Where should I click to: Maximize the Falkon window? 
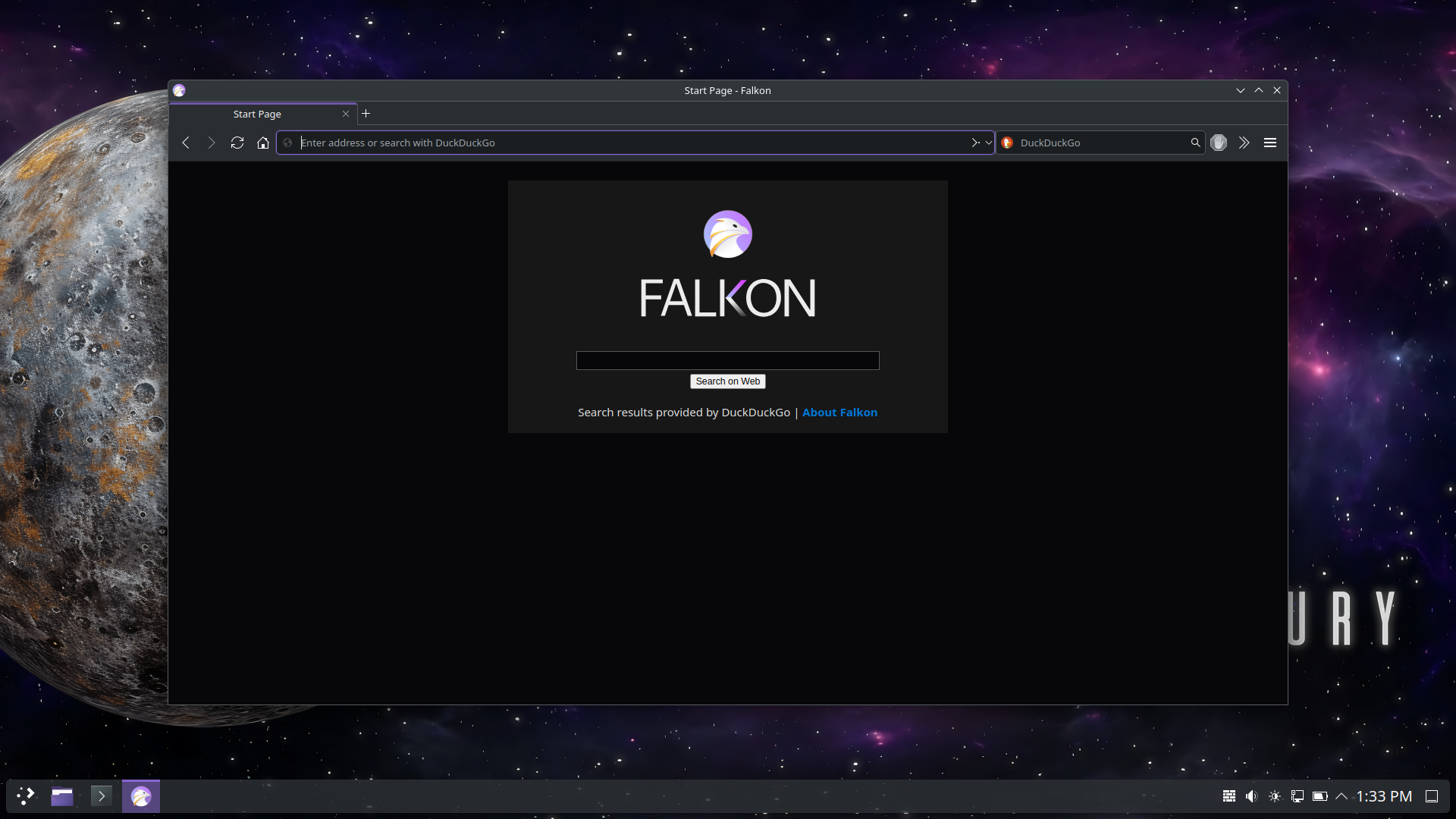[x=1259, y=90]
